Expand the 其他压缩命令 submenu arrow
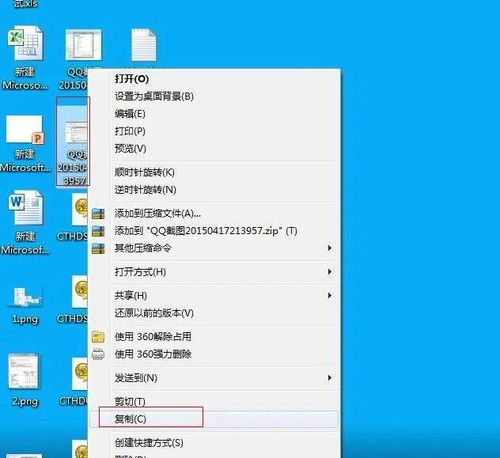The height and width of the screenshot is (458, 500). click(329, 248)
